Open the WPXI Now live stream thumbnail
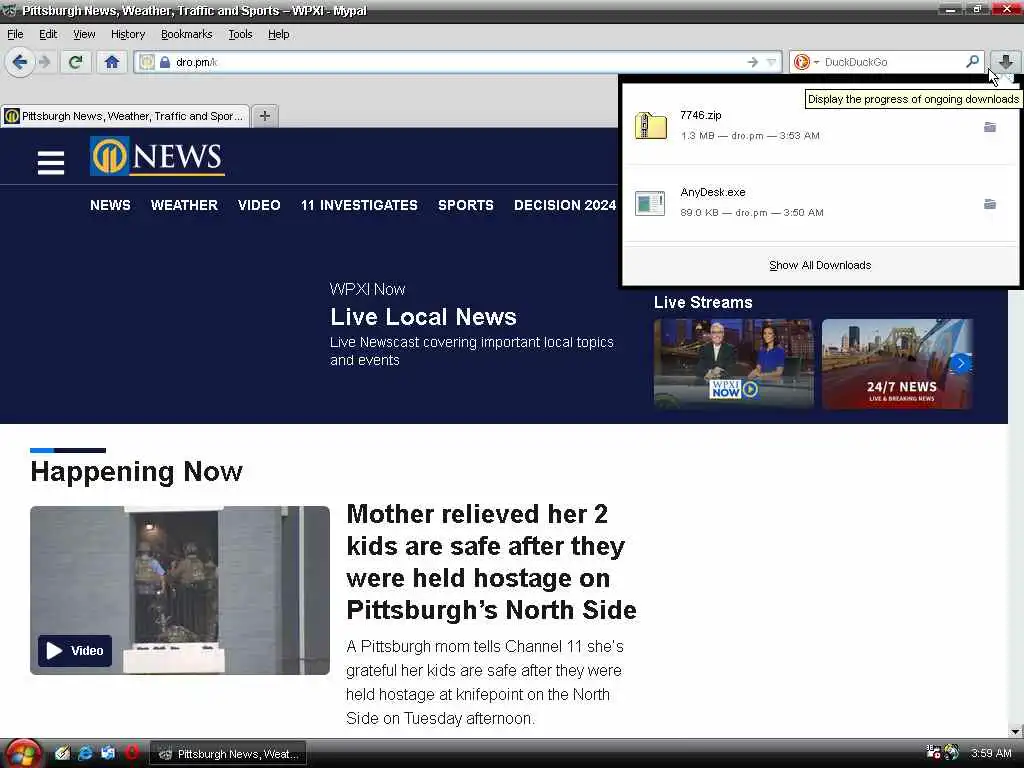Viewport: 1024px width, 768px height. click(733, 364)
